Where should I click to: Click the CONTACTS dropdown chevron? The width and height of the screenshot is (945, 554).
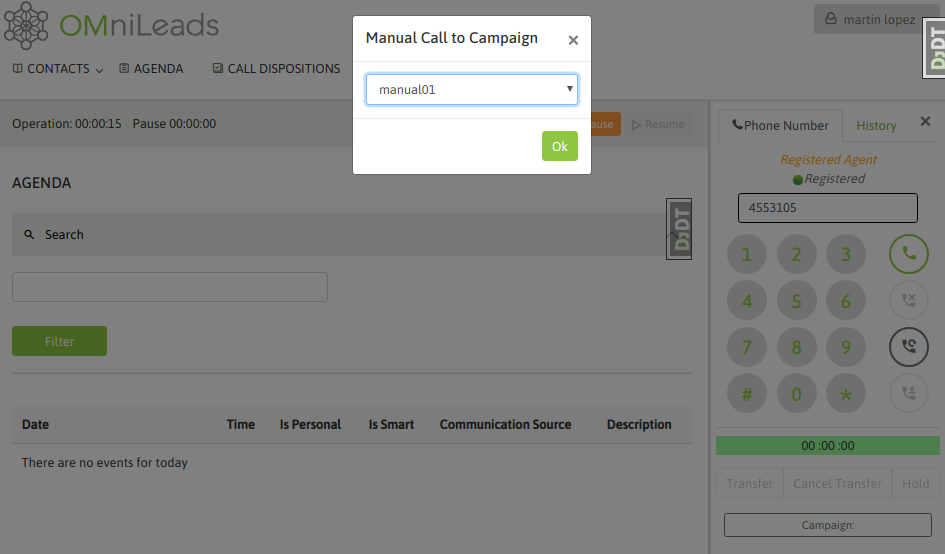pos(99,71)
